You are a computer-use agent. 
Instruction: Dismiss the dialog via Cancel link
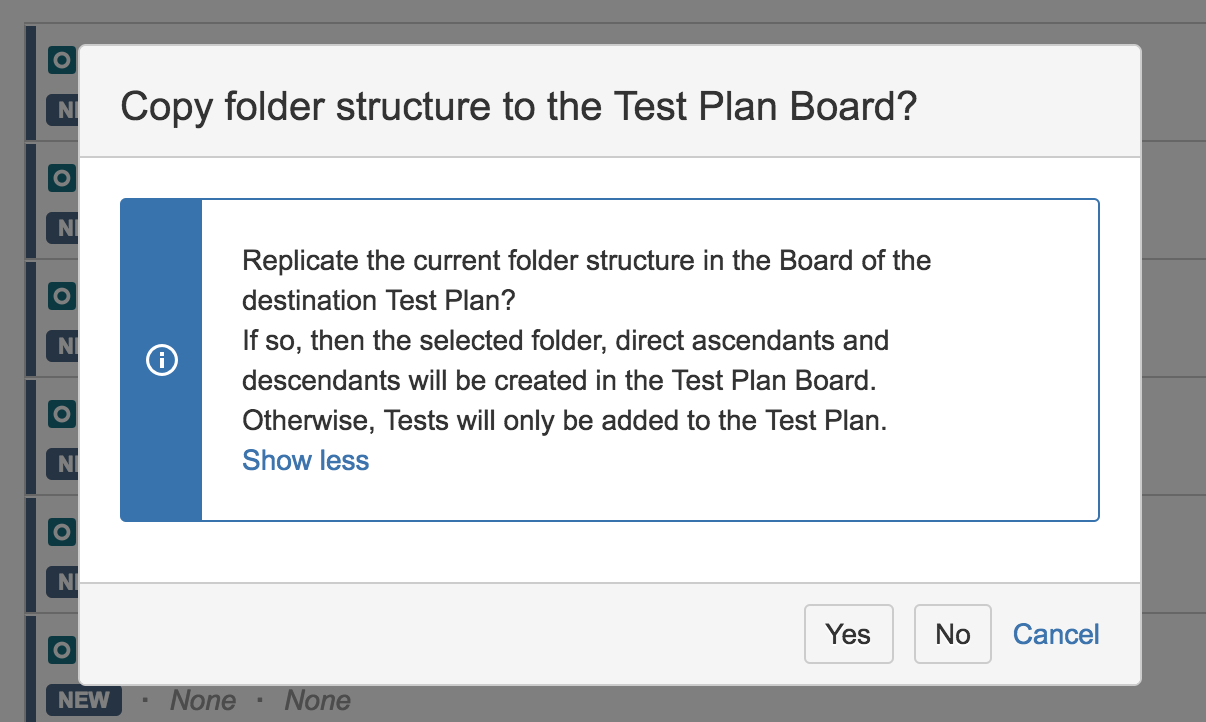[x=1056, y=634]
